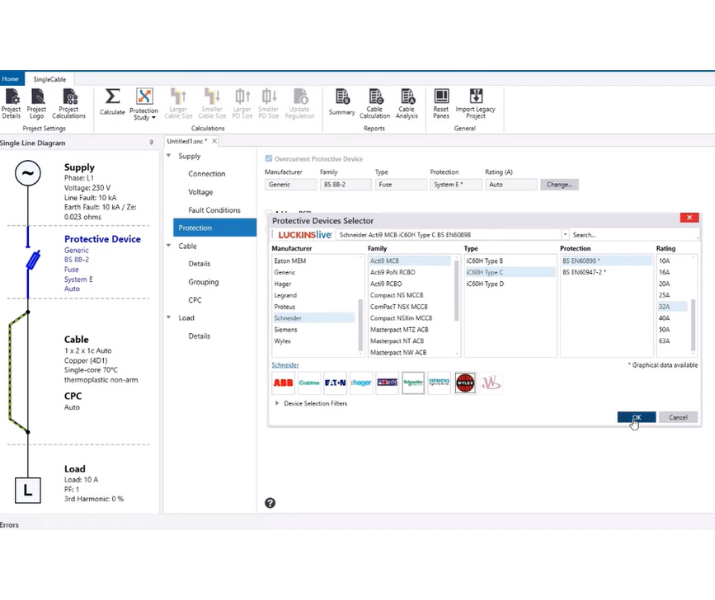Switch to the Home ribbon tab
The height and width of the screenshot is (600, 715).
coord(10,78)
